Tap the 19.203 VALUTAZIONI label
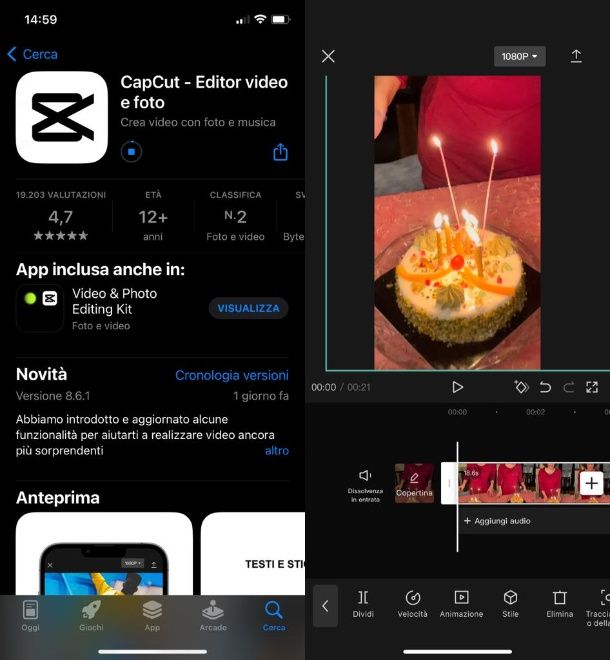Image resolution: width=610 pixels, height=660 pixels. tap(61, 195)
